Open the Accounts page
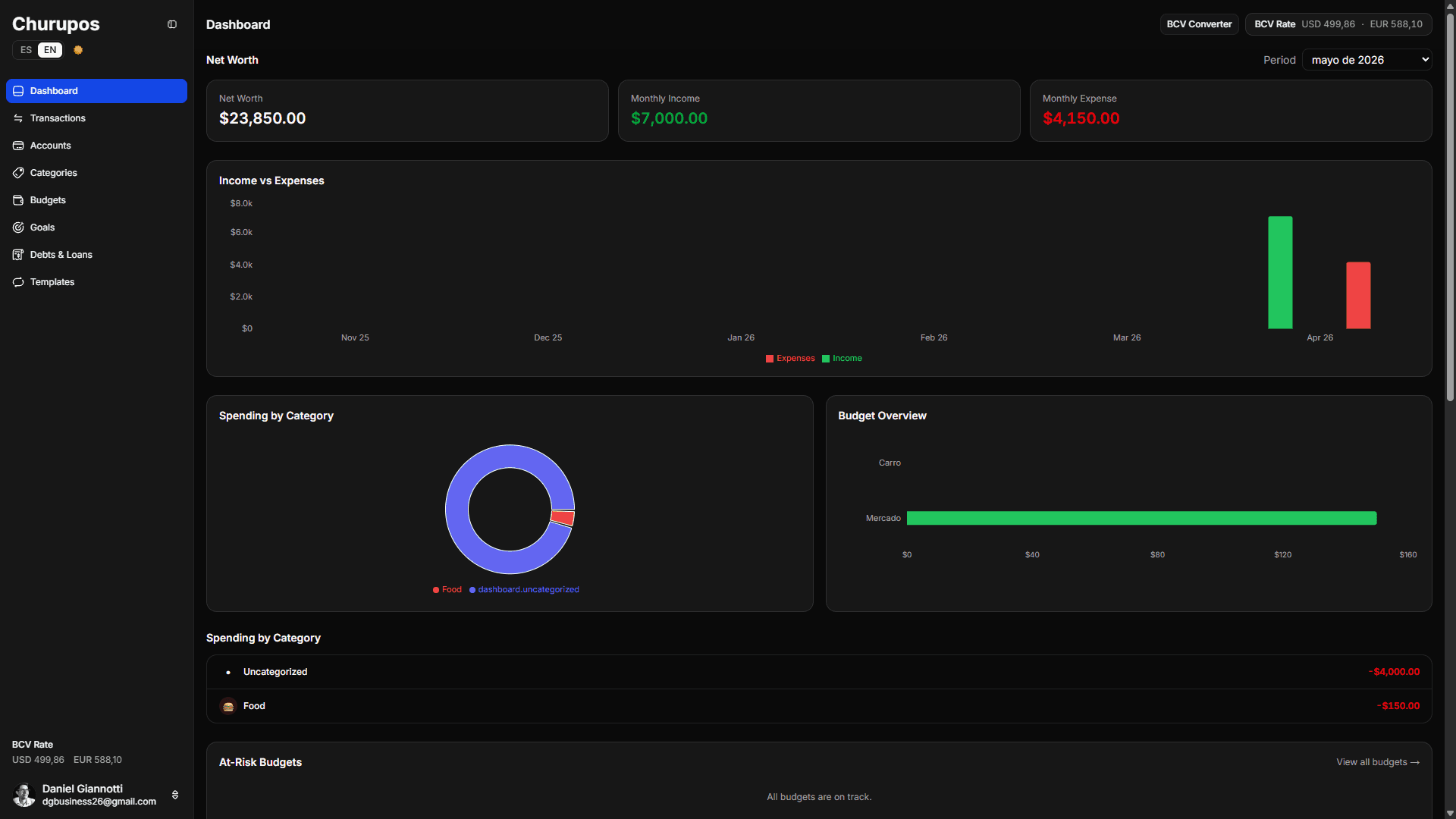 [96, 146]
